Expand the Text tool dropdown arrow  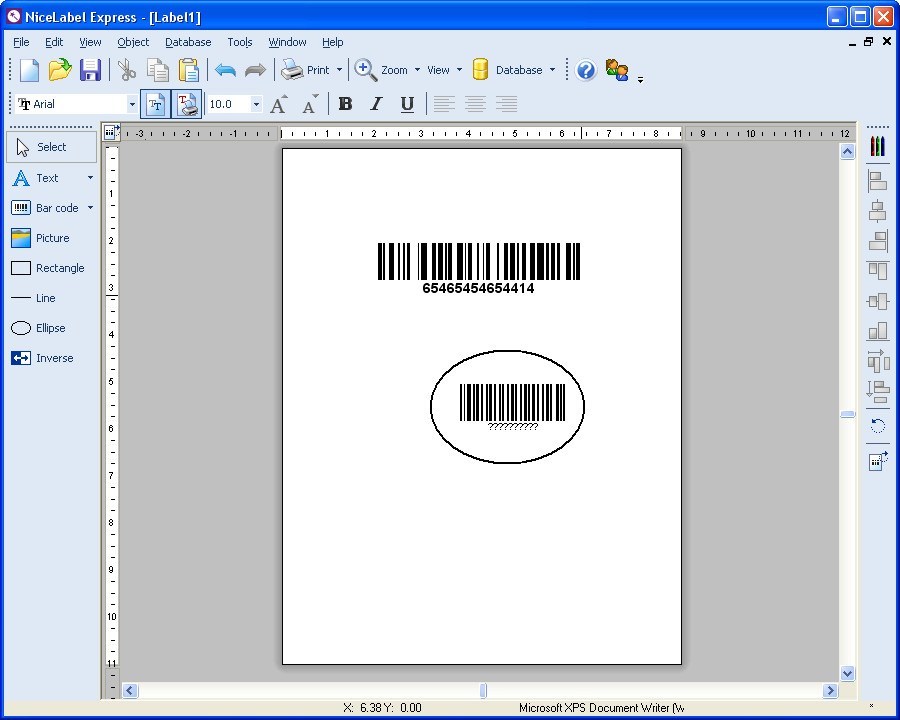click(90, 178)
